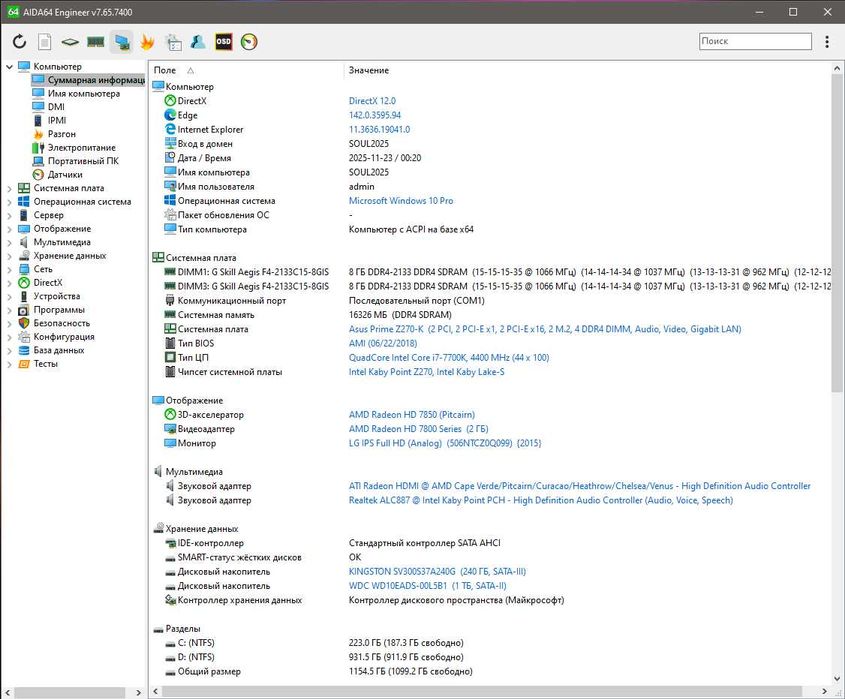Open the Report toolbar icon

[45, 41]
